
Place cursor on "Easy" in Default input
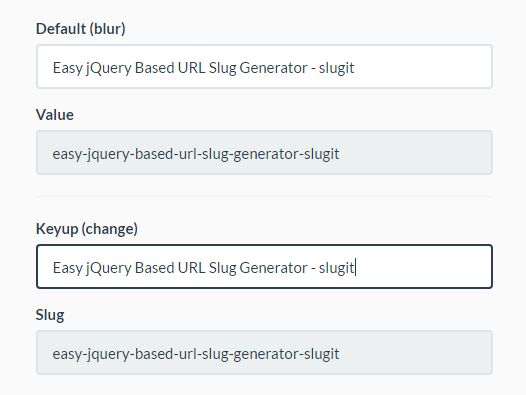click(x=67, y=68)
